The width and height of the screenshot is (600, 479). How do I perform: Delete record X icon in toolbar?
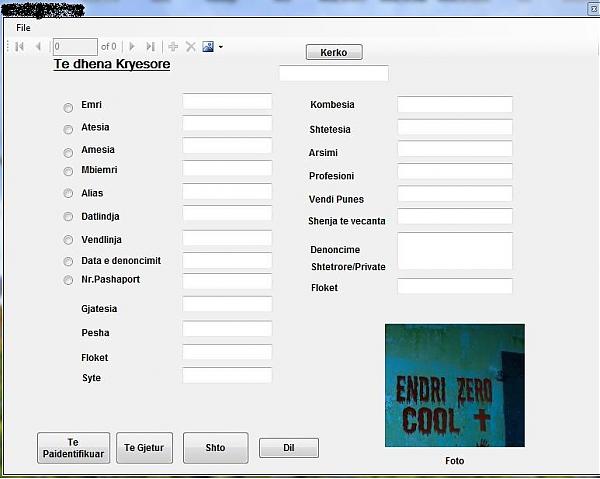(191, 47)
